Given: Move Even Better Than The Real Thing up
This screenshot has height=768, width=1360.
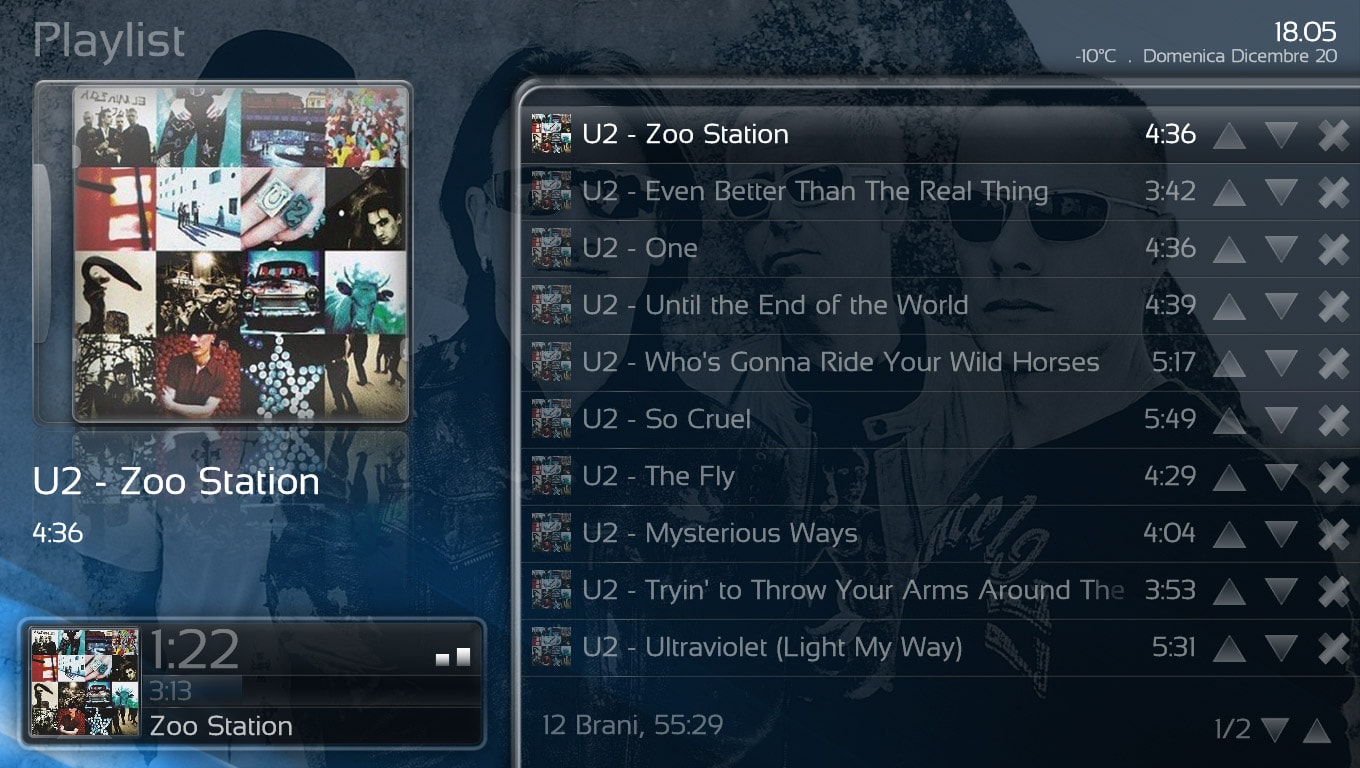Looking at the screenshot, I should 1229,192.
